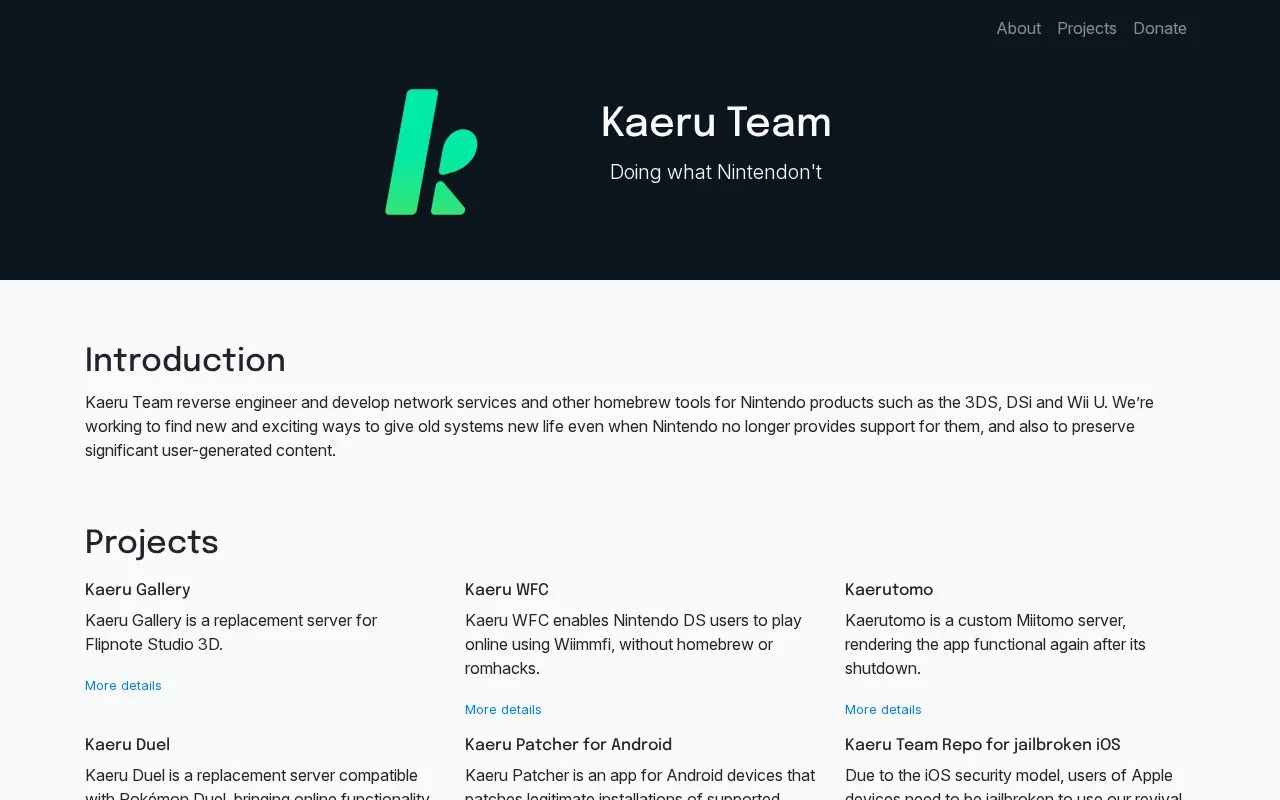Click the Kaeru Team main title
This screenshot has width=1280, height=800.
pos(716,122)
